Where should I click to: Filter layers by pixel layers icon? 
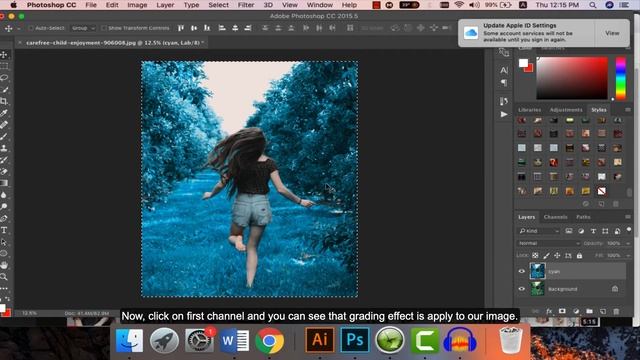tap(569, 231)
